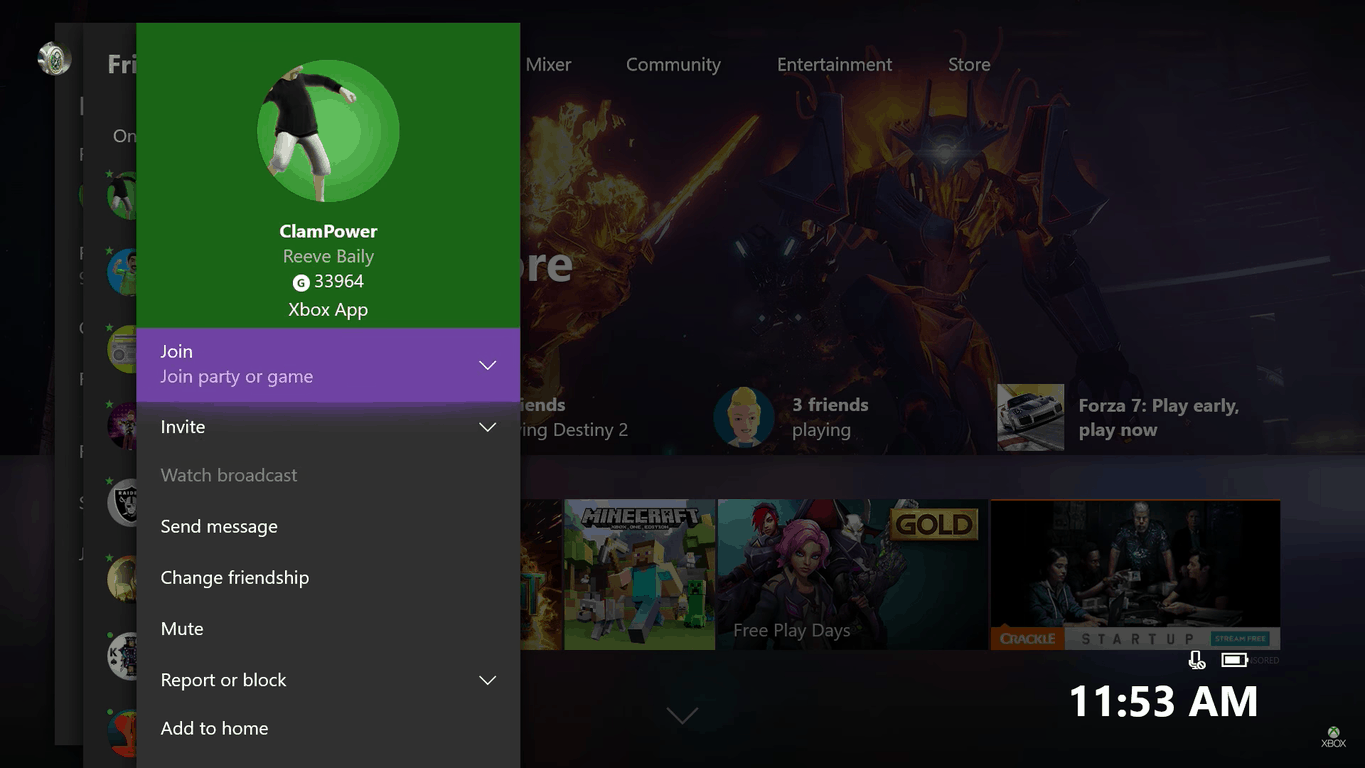Open the Store tab
Viewport: 1365px width, 768px height.
coord(969,65)
